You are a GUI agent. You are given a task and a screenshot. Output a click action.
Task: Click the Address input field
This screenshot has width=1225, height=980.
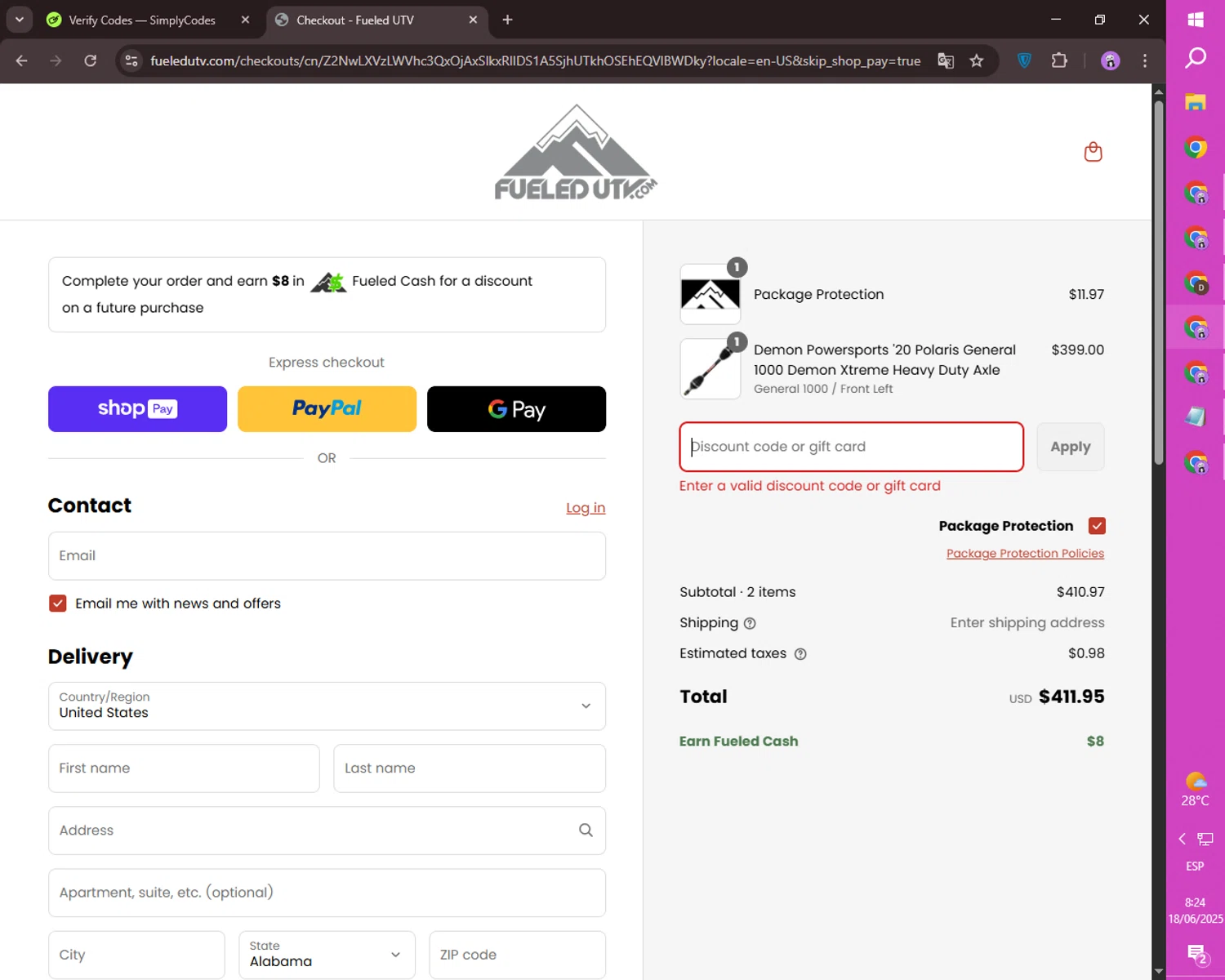pyautogui.click(x=327, y=831)
